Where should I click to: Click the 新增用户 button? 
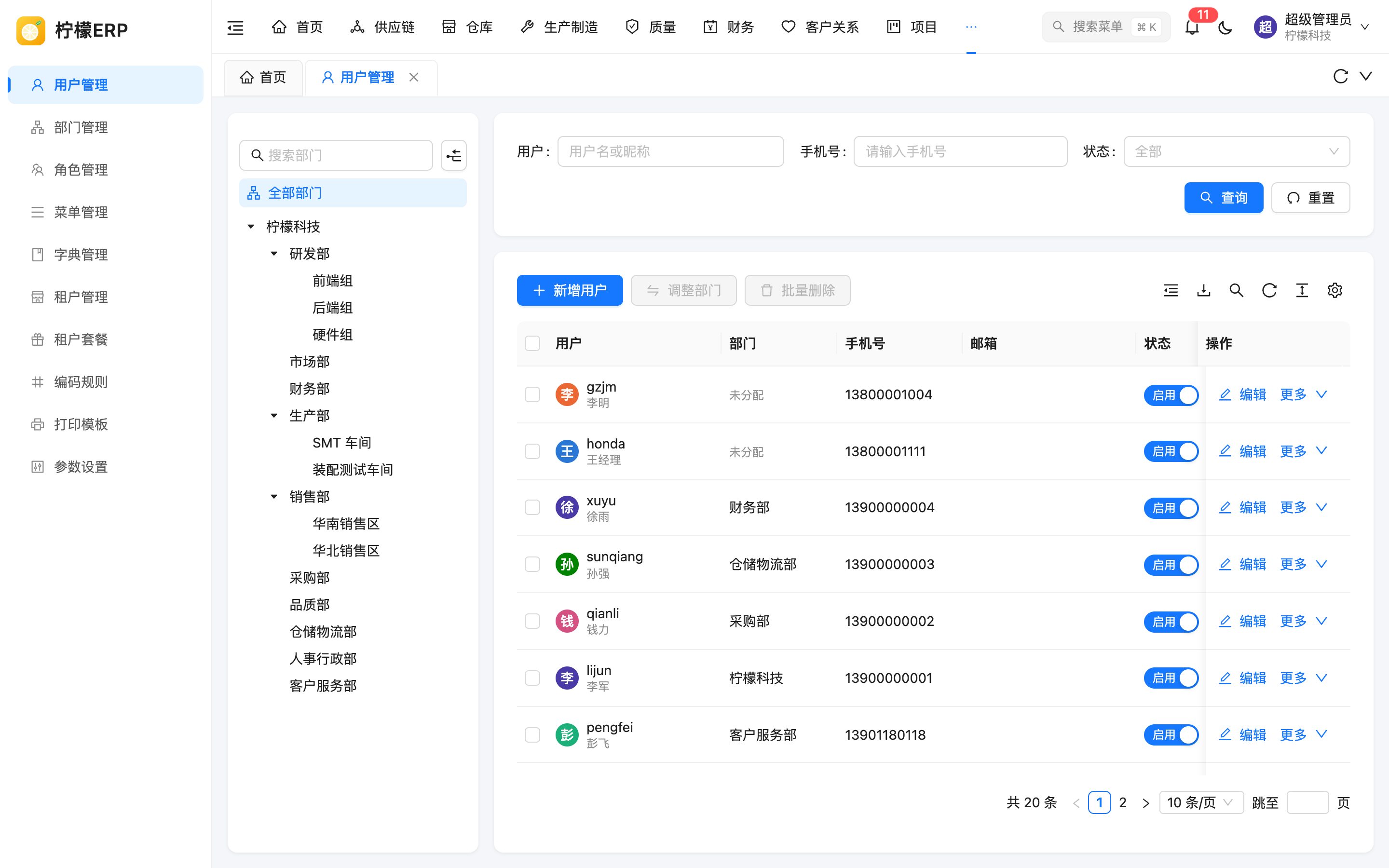click(570, 290)
